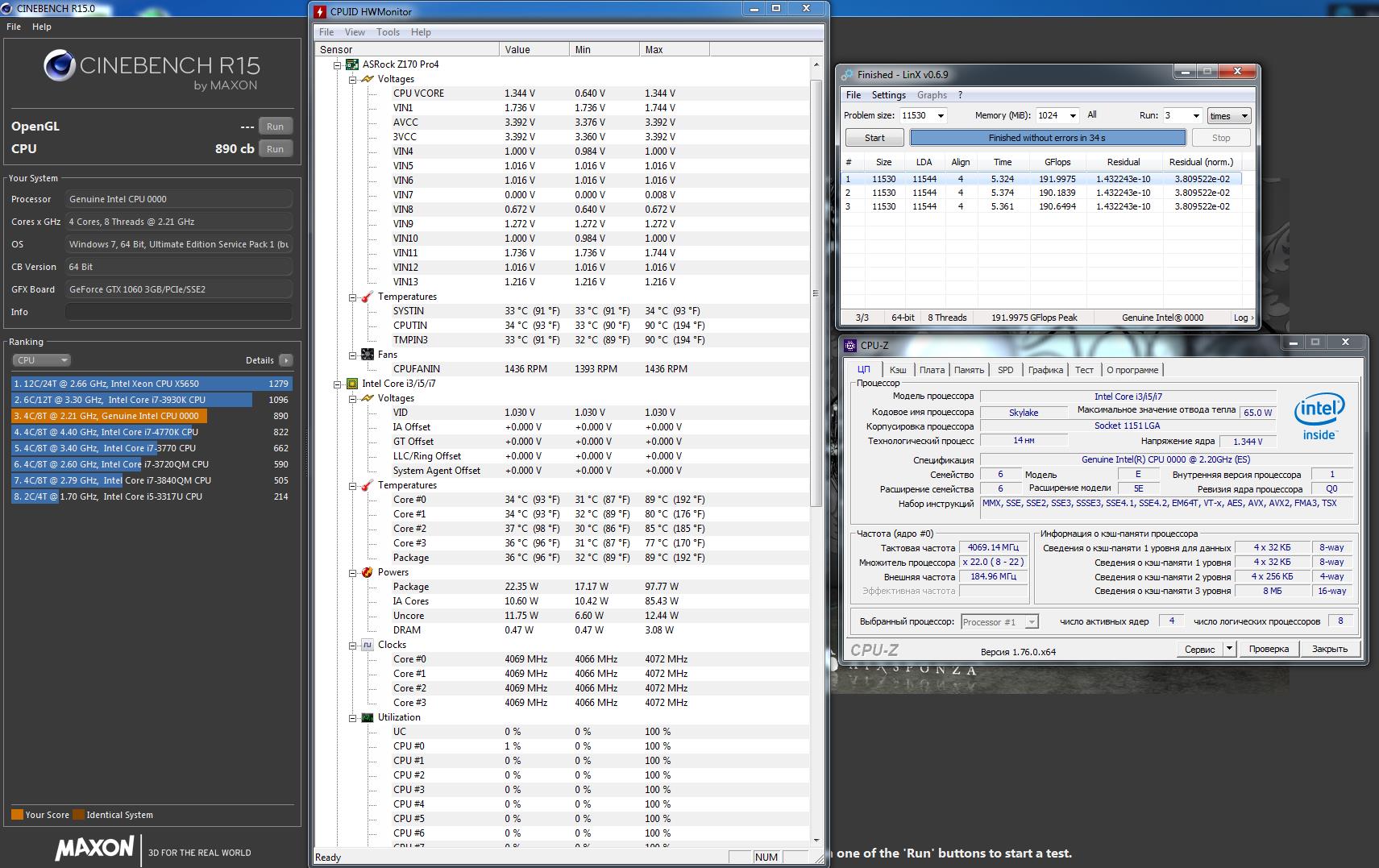Open the CPU ranking dropdown in Cinebench
Screen dimensions: 1379x868
tap(42, 360)
